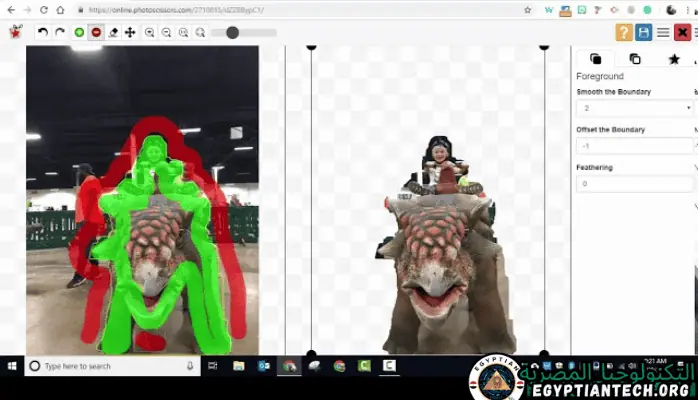Choose the Eraser tool
Screen dimensions: 698x400
(113, 32)
